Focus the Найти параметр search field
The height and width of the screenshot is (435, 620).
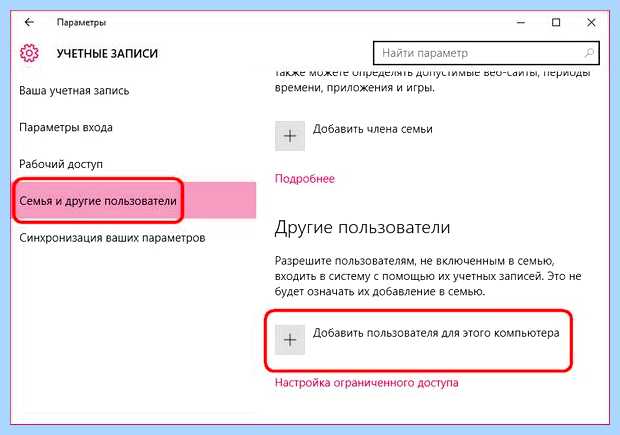point(486,53)
